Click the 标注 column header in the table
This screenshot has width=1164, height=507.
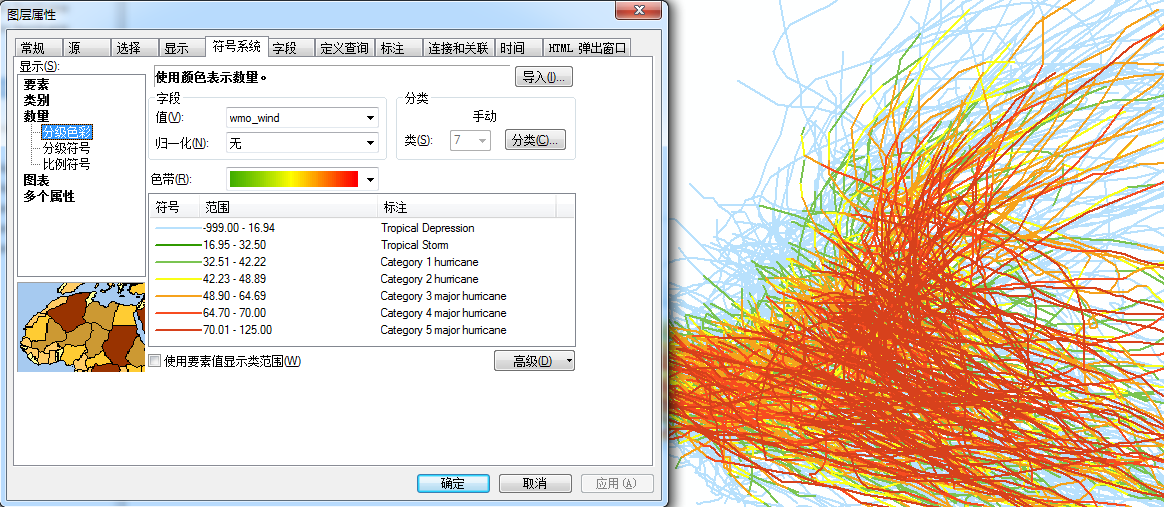[x=467, y=206]
